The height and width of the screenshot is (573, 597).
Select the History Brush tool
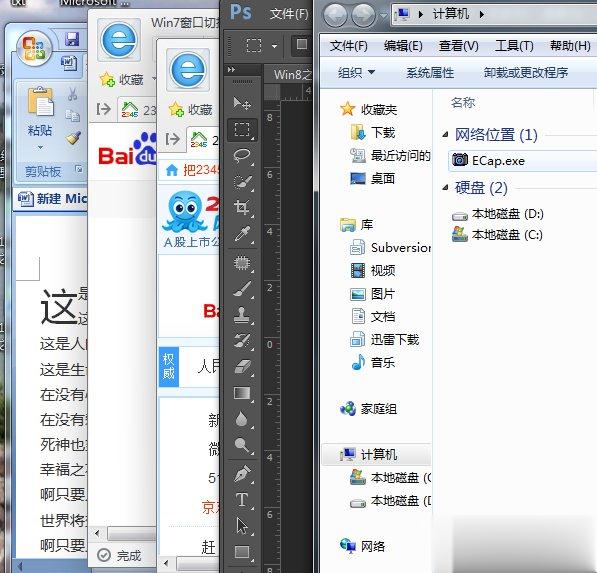242,341
